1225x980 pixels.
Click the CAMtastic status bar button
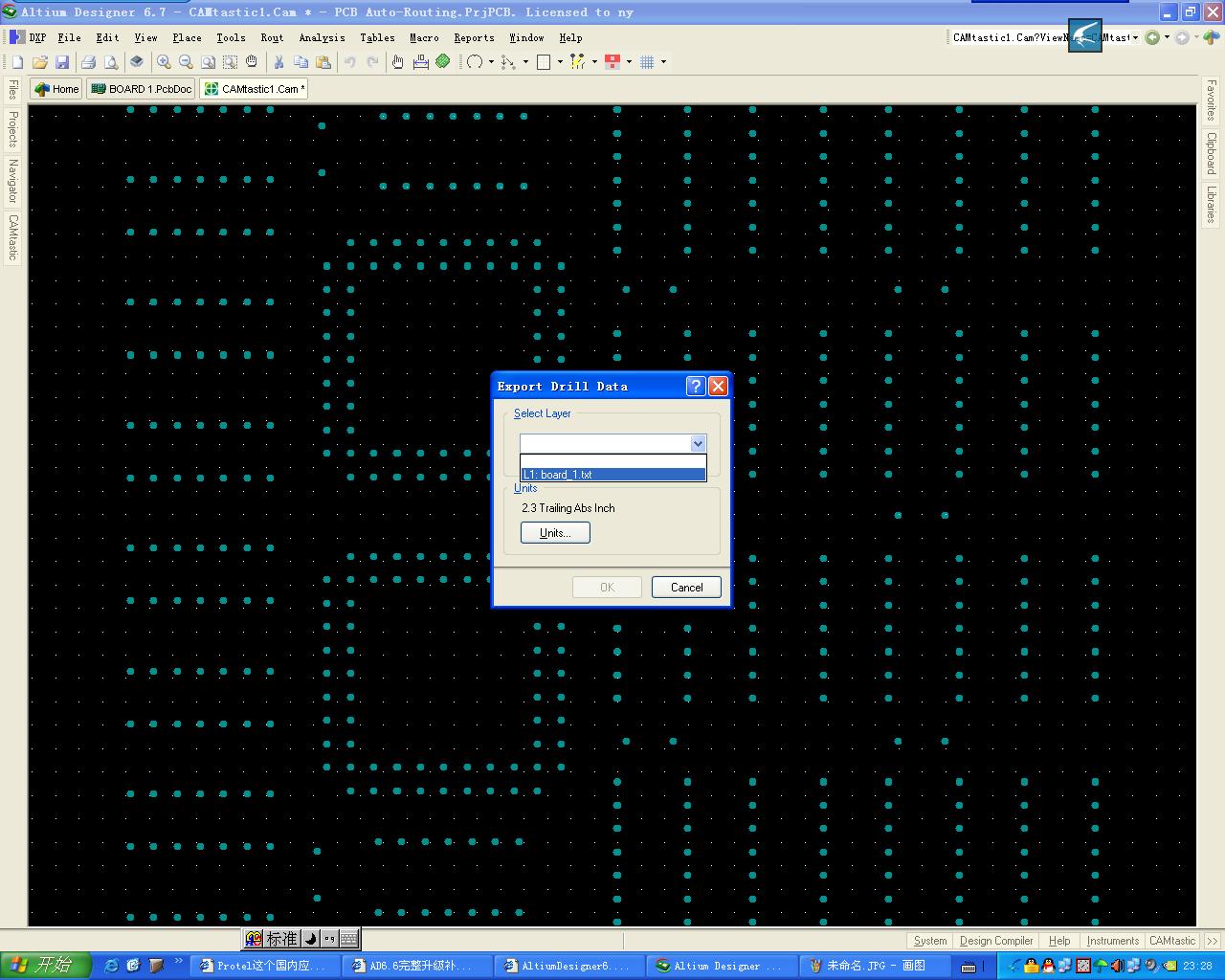1172,941
